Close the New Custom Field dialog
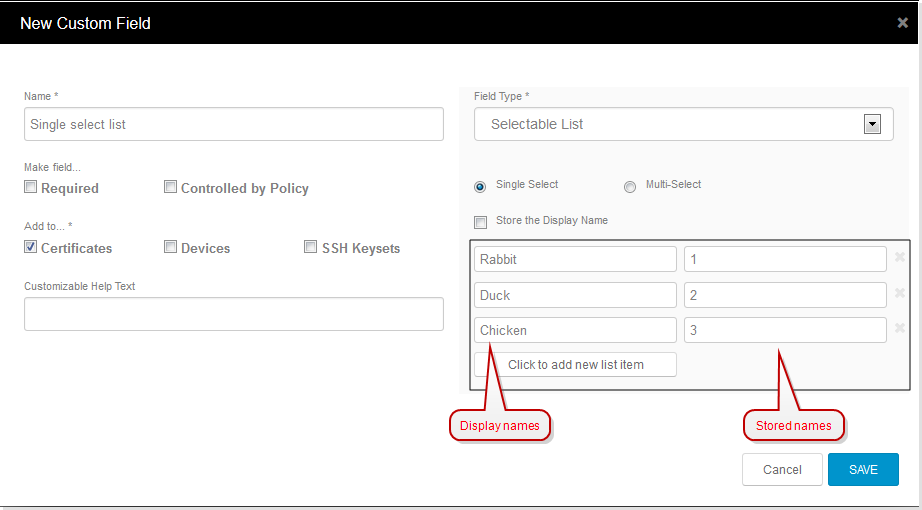 point(903,22)
